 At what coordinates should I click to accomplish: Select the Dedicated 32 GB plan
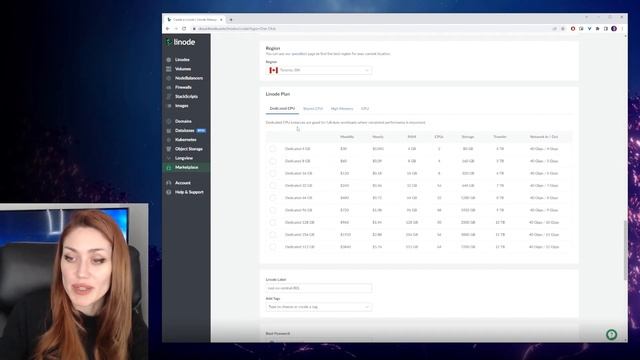(272, 186)
